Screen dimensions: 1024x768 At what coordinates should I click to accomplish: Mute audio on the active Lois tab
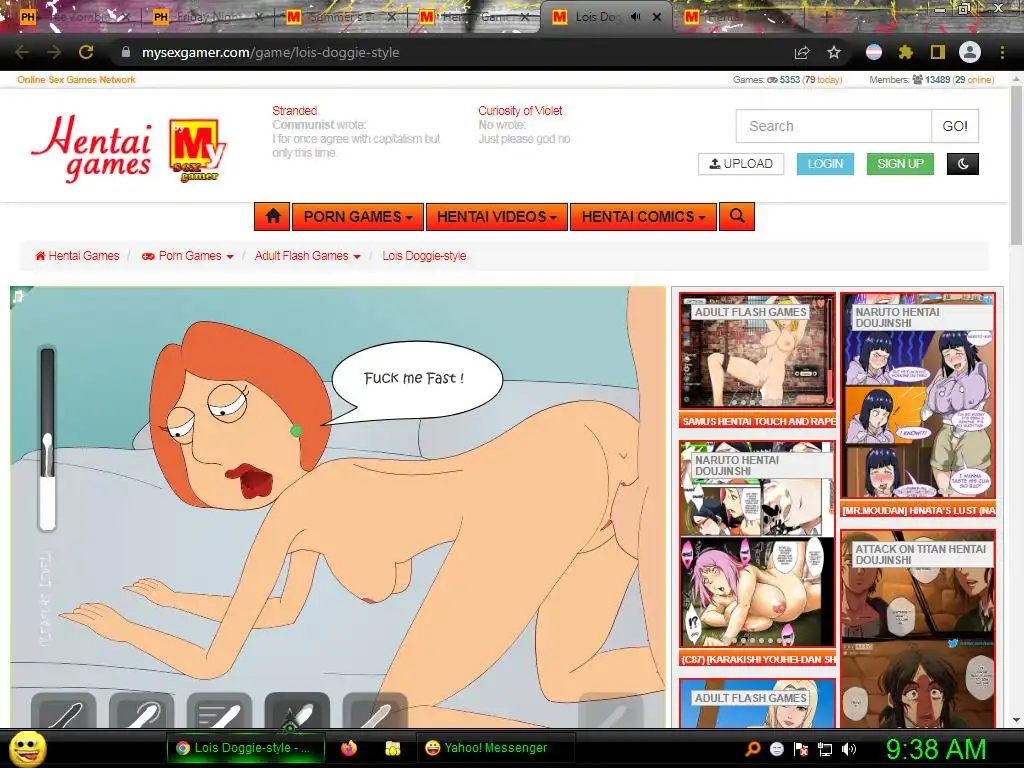[635, 17]
